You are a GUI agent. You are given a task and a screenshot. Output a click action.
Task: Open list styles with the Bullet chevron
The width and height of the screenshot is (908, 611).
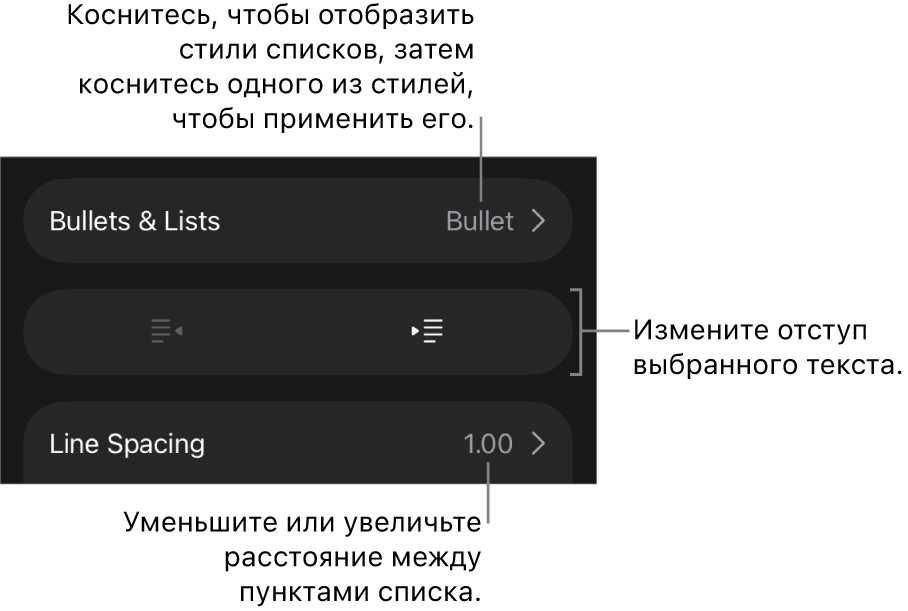point(539,221)
